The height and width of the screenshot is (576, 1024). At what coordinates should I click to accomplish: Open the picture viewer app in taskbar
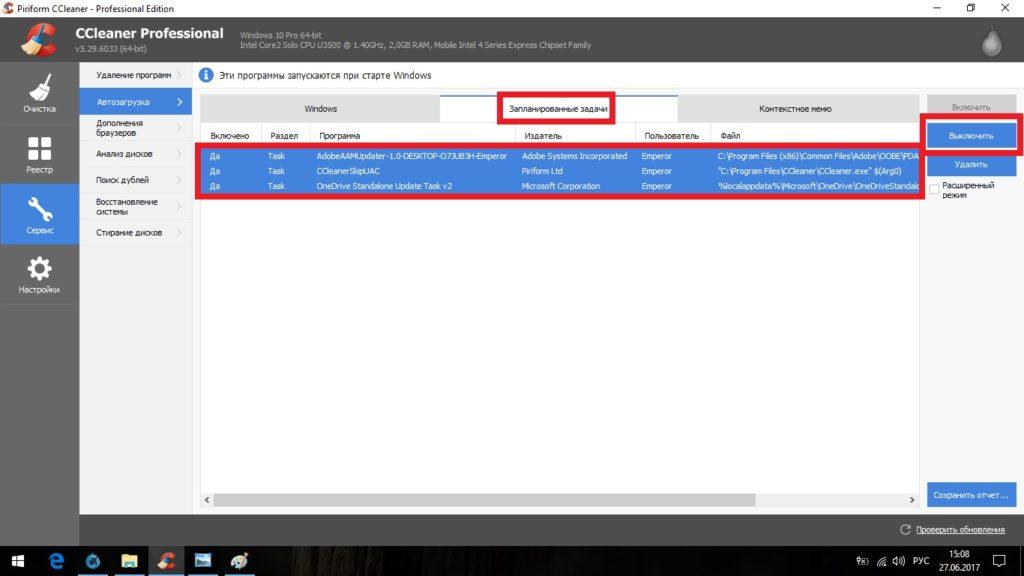(202, 561)
